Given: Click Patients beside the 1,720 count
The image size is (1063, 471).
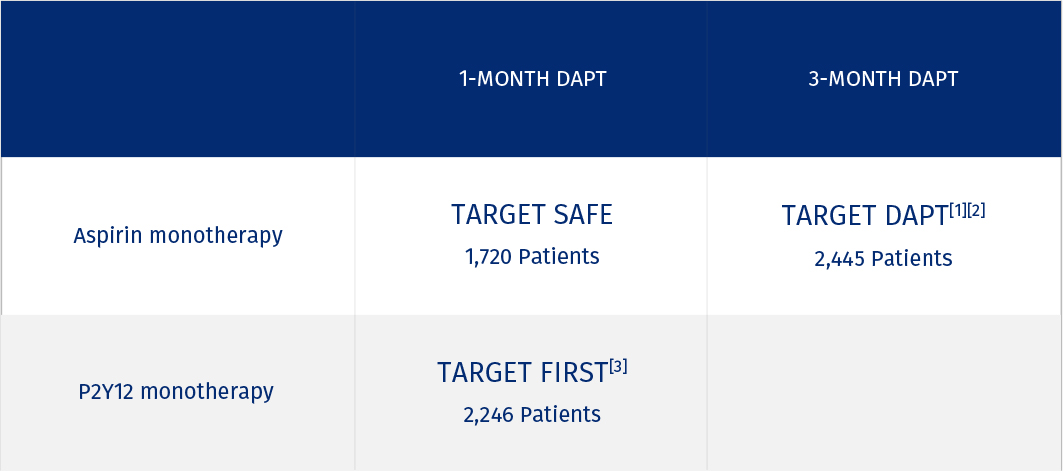Looking at the screenshot, I should [x=560, y=257].
